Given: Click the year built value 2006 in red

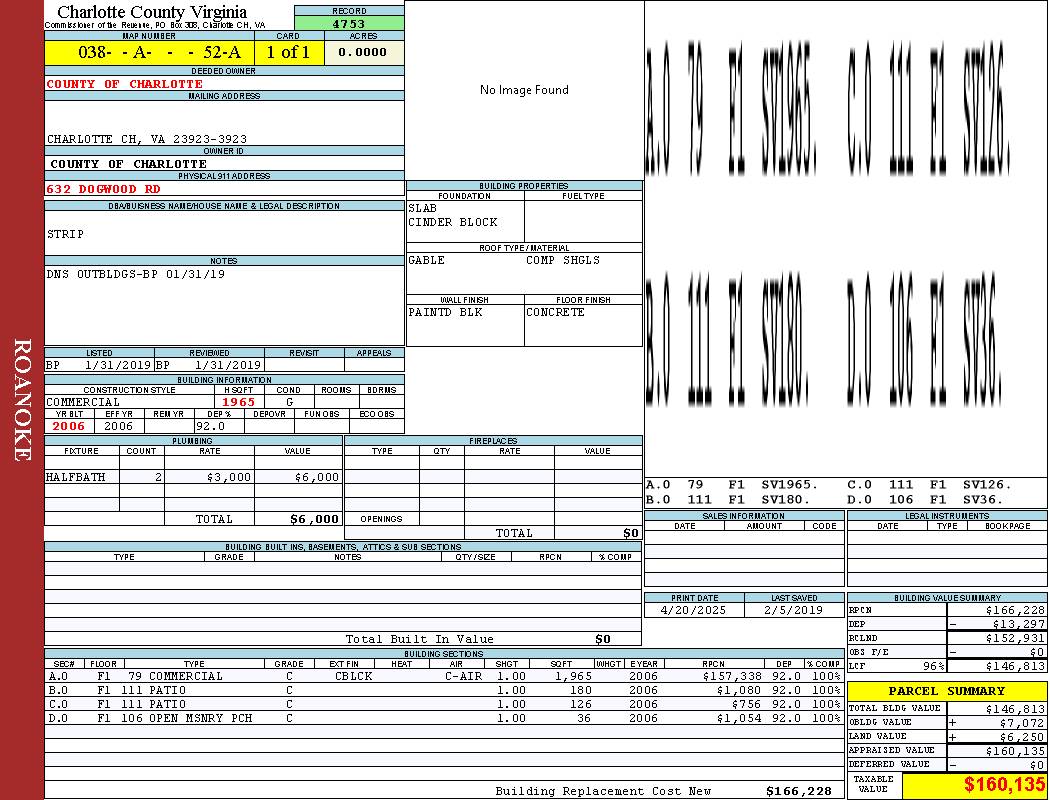Looking at the screenshot, I should pos(68,426).
